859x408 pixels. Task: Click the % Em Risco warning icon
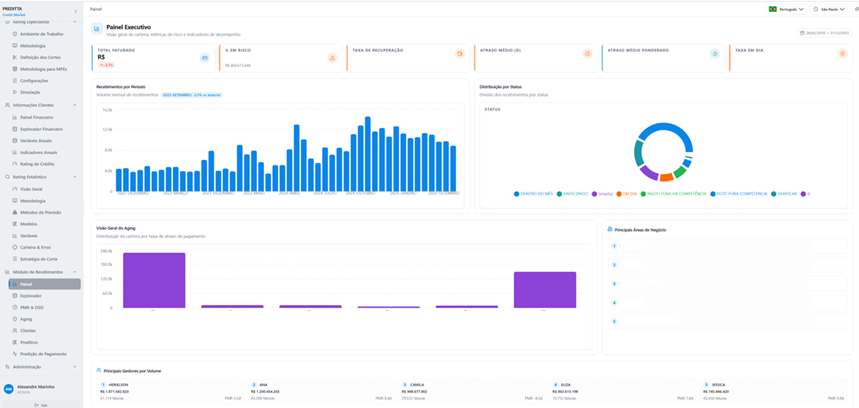coord(332,58)
